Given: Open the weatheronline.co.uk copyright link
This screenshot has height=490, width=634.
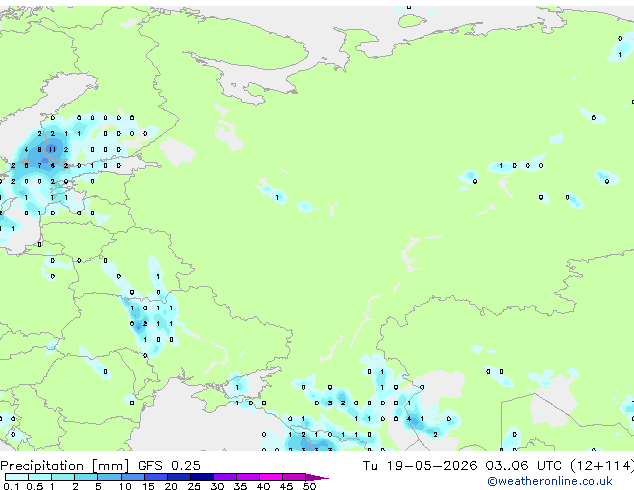Looking at the screenshot, I should [550, 481].
